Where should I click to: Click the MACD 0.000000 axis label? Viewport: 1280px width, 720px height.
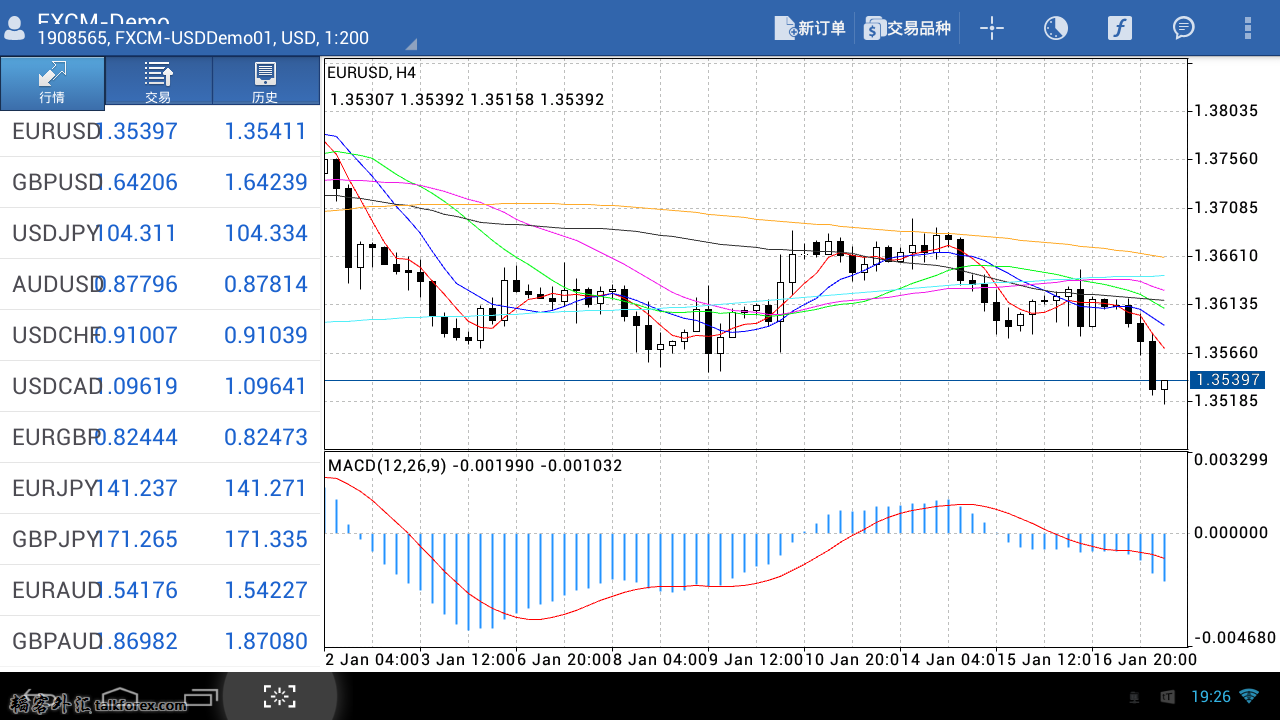pyautogui.click(x=1231, y=533)
